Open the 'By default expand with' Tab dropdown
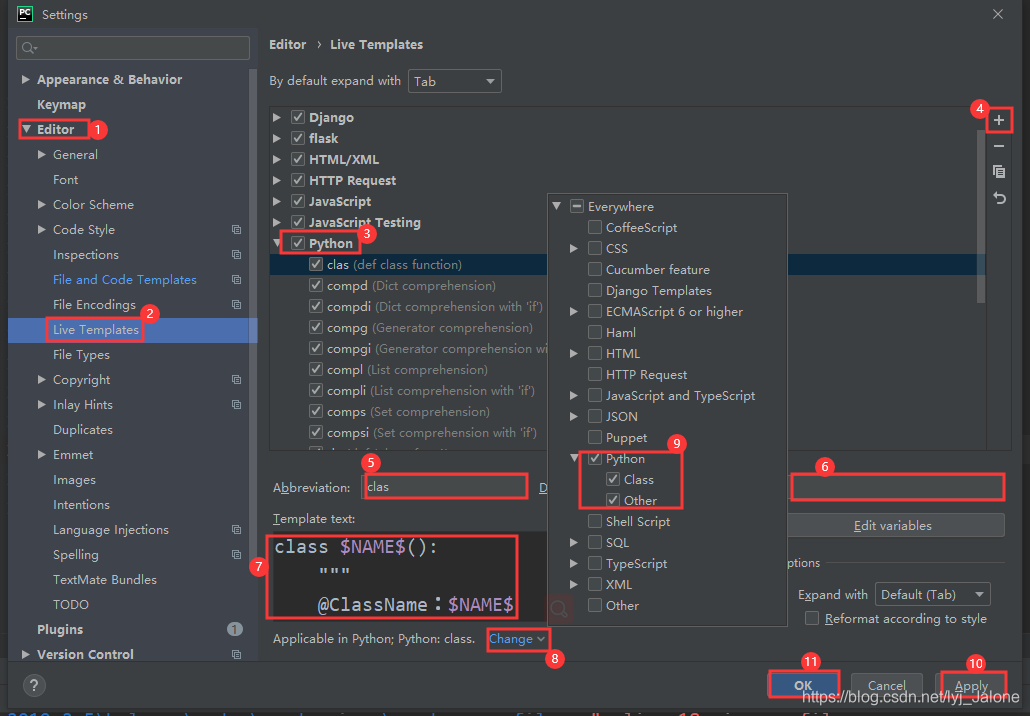The height and width of the screenshot is (716, 1030). coord(455,81)
